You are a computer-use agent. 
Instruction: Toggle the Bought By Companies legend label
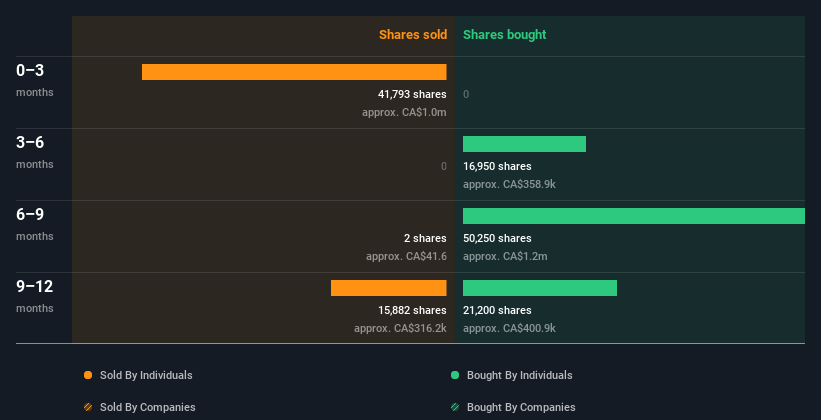click(521, 407)
